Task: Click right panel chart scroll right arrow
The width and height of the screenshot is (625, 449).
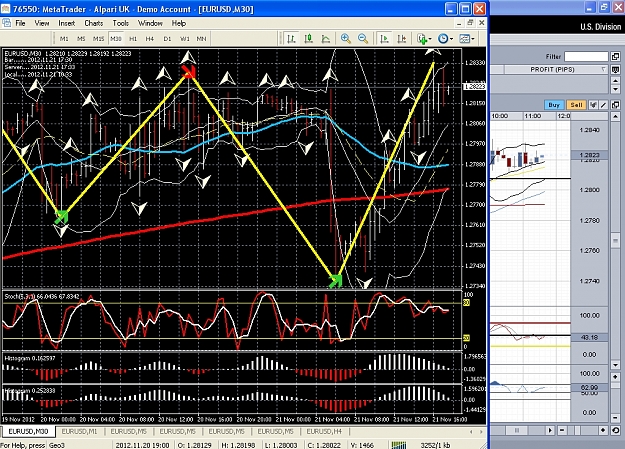Action: [x=550, y=430]
